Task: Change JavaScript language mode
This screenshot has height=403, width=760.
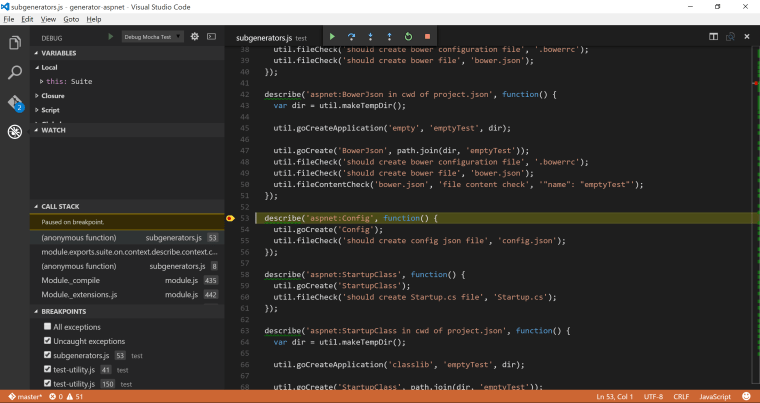Action: point(715,397)
